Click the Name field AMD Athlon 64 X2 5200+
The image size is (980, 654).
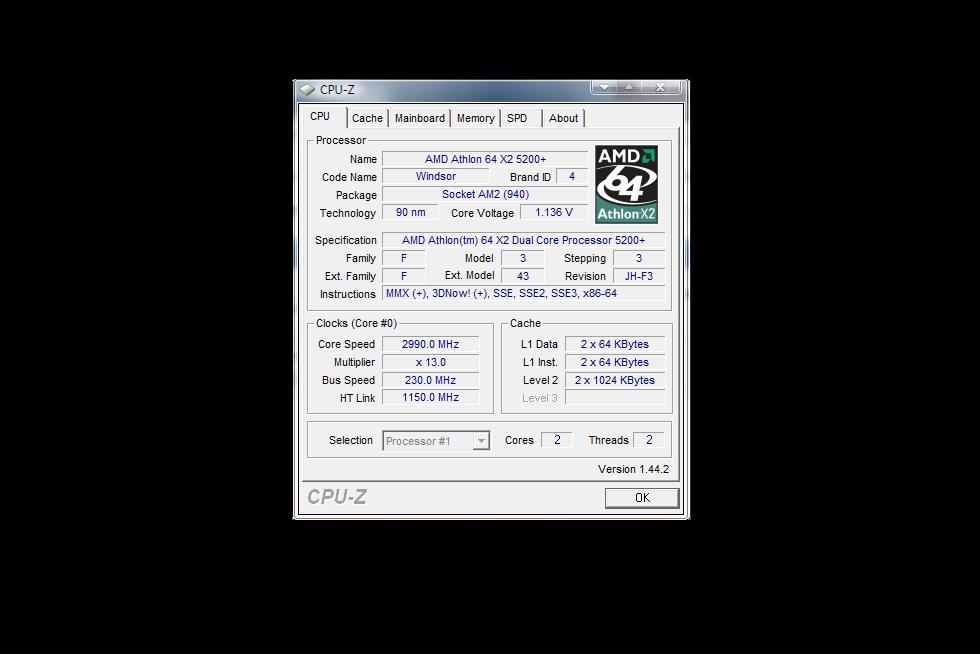click(485, 159)
